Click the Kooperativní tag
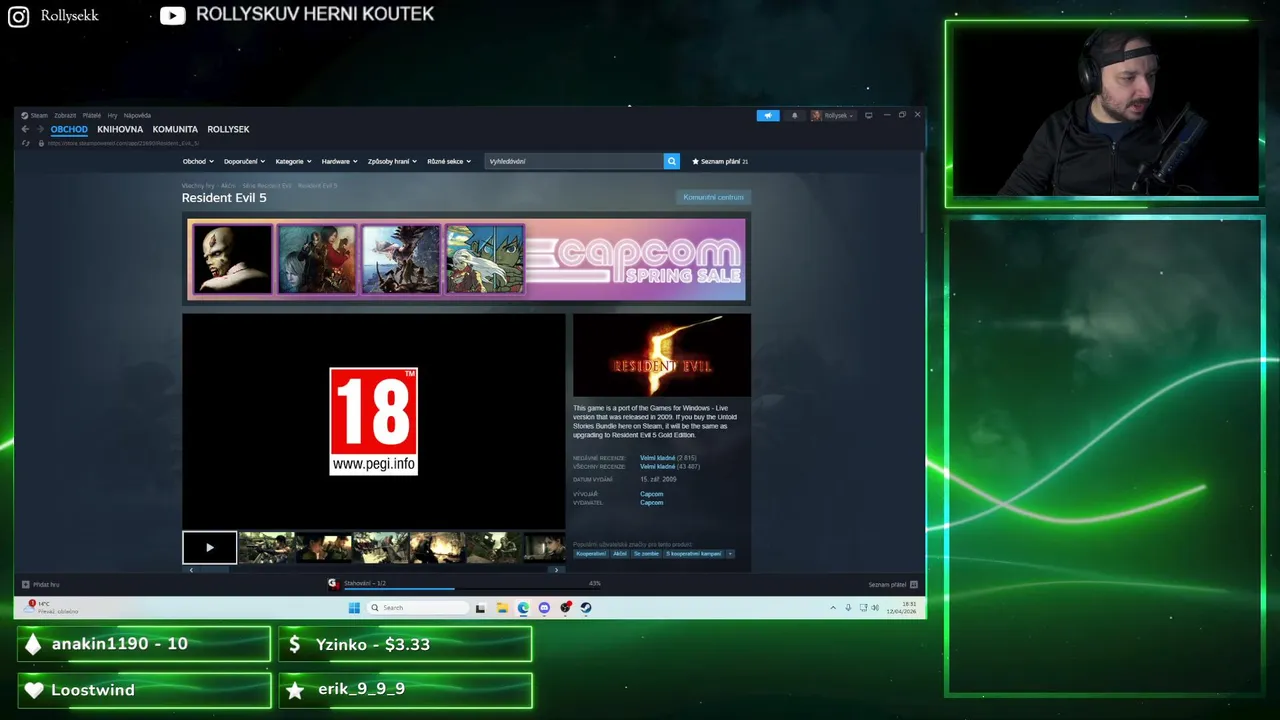This screenshot has width=1280, height=720. tap(591, 553)
